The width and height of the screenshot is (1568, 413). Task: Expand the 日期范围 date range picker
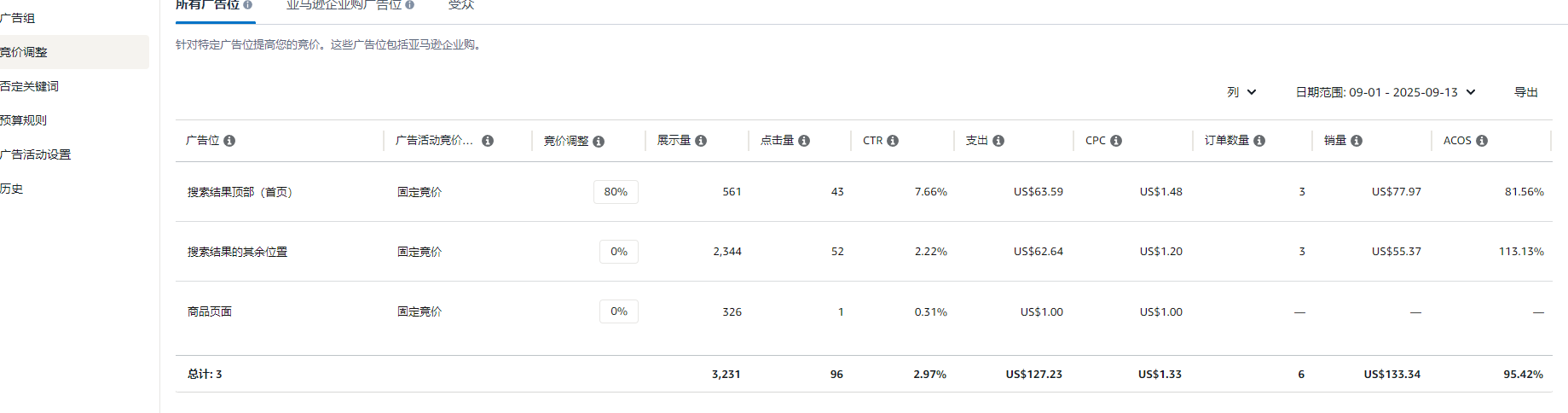1386,92
